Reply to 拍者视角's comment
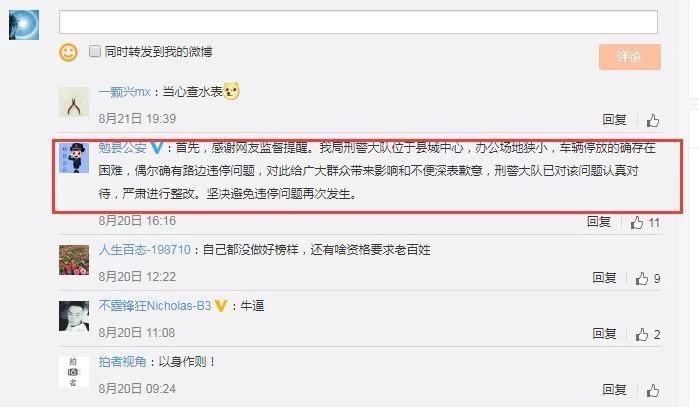The width and height of the screenshot is (699, 407). tap(614, 390)
